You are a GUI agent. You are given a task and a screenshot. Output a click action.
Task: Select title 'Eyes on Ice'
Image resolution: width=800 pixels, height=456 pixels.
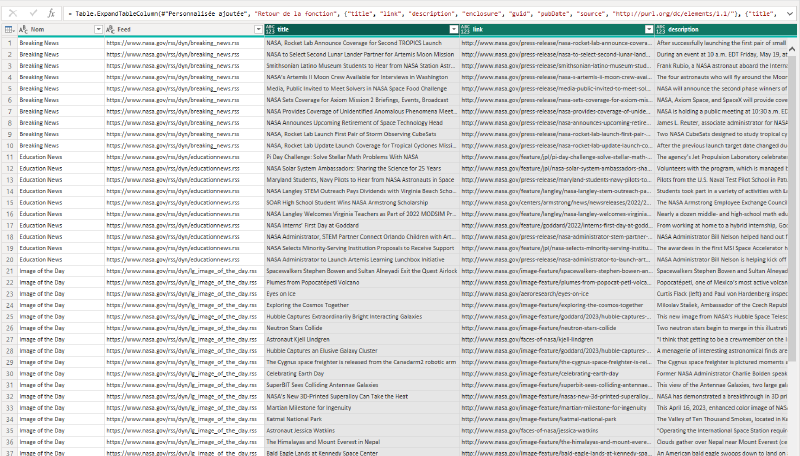[362, 294]
